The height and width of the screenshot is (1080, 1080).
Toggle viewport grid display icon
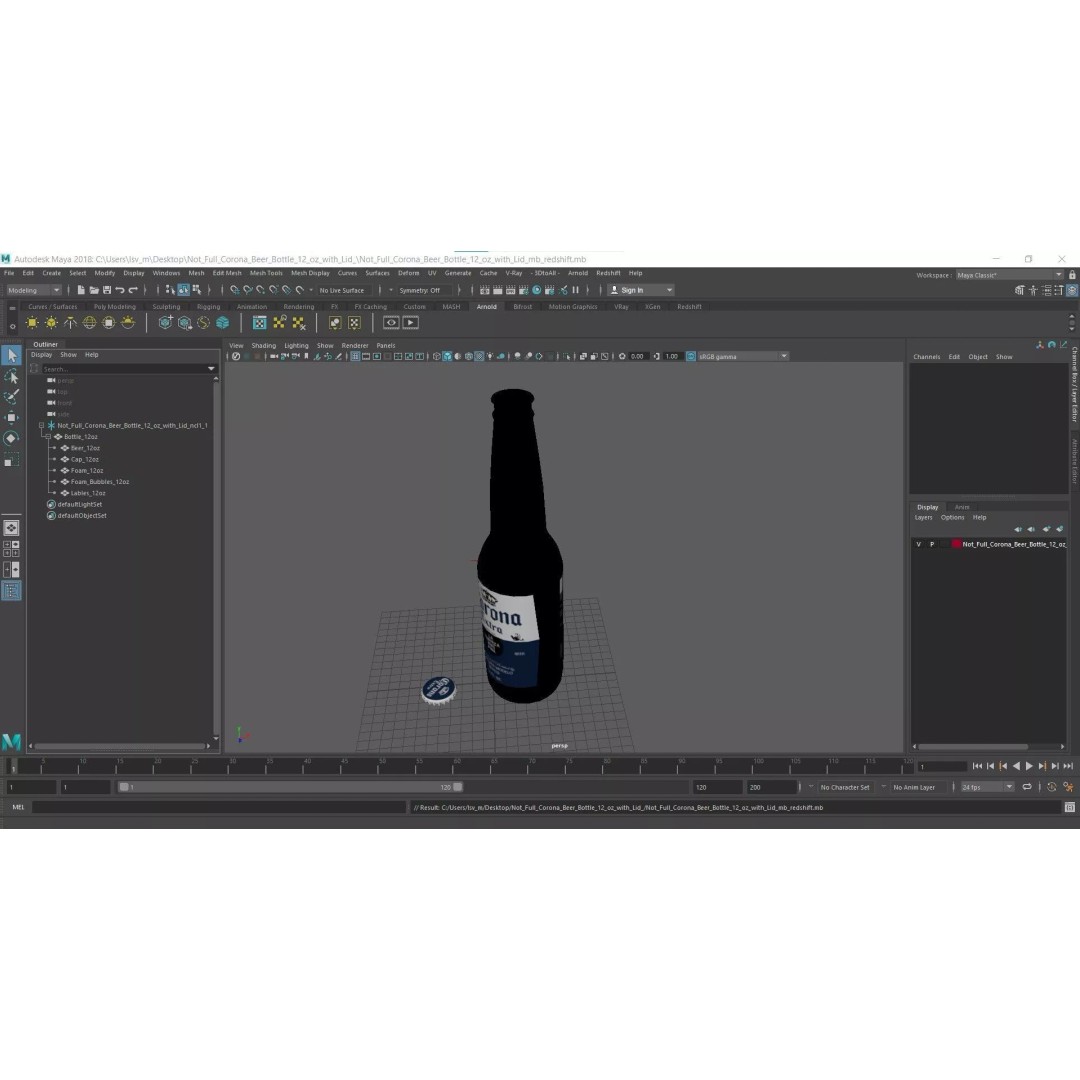click(x=355, y=356)
